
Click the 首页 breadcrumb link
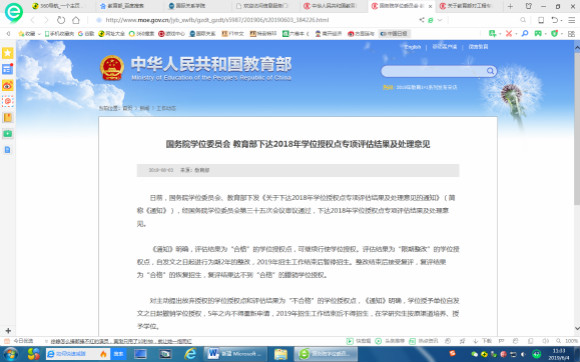127,108
